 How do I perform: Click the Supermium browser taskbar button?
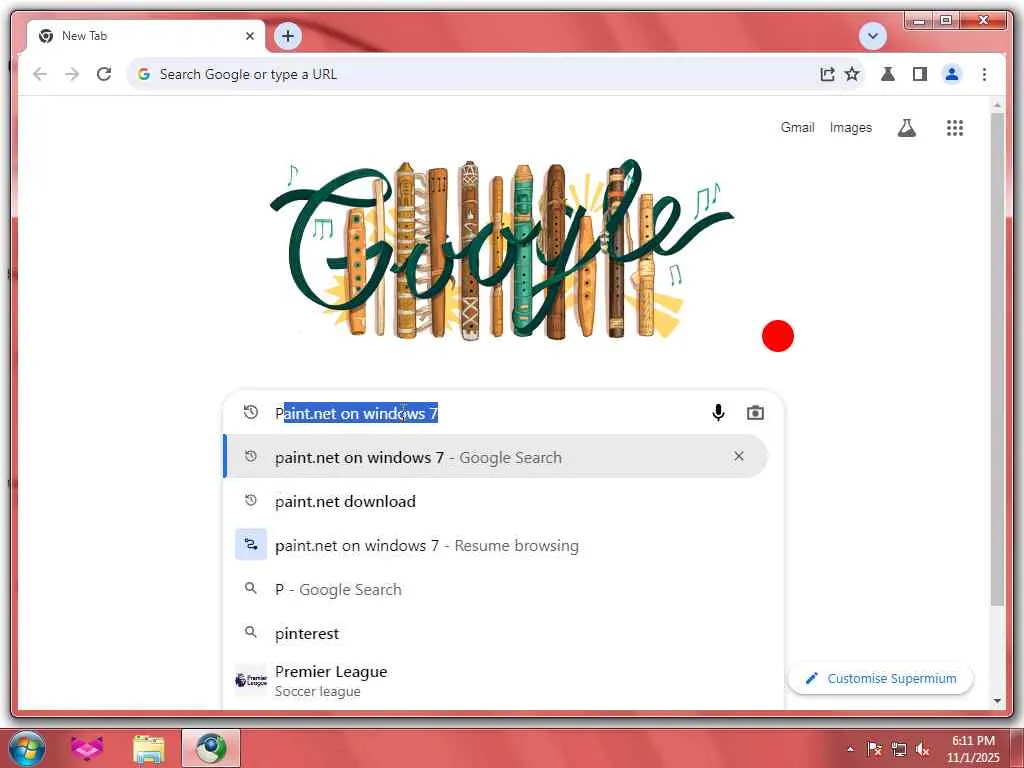coord(211,748)
